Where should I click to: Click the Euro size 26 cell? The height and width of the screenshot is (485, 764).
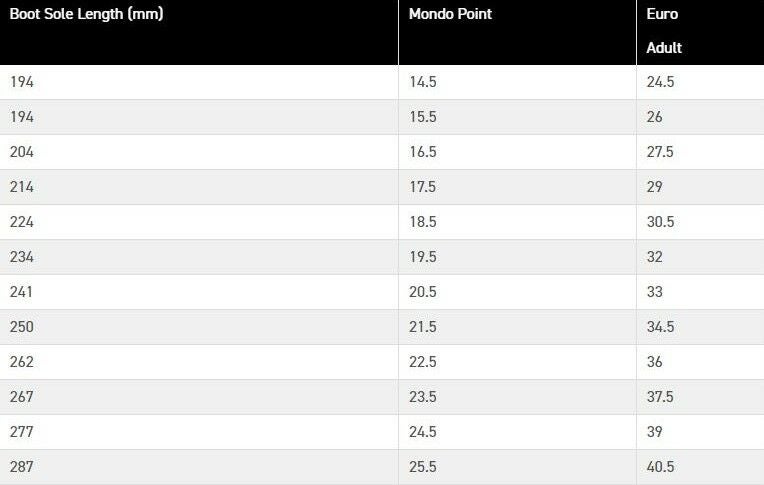click(x=654, y=117)
